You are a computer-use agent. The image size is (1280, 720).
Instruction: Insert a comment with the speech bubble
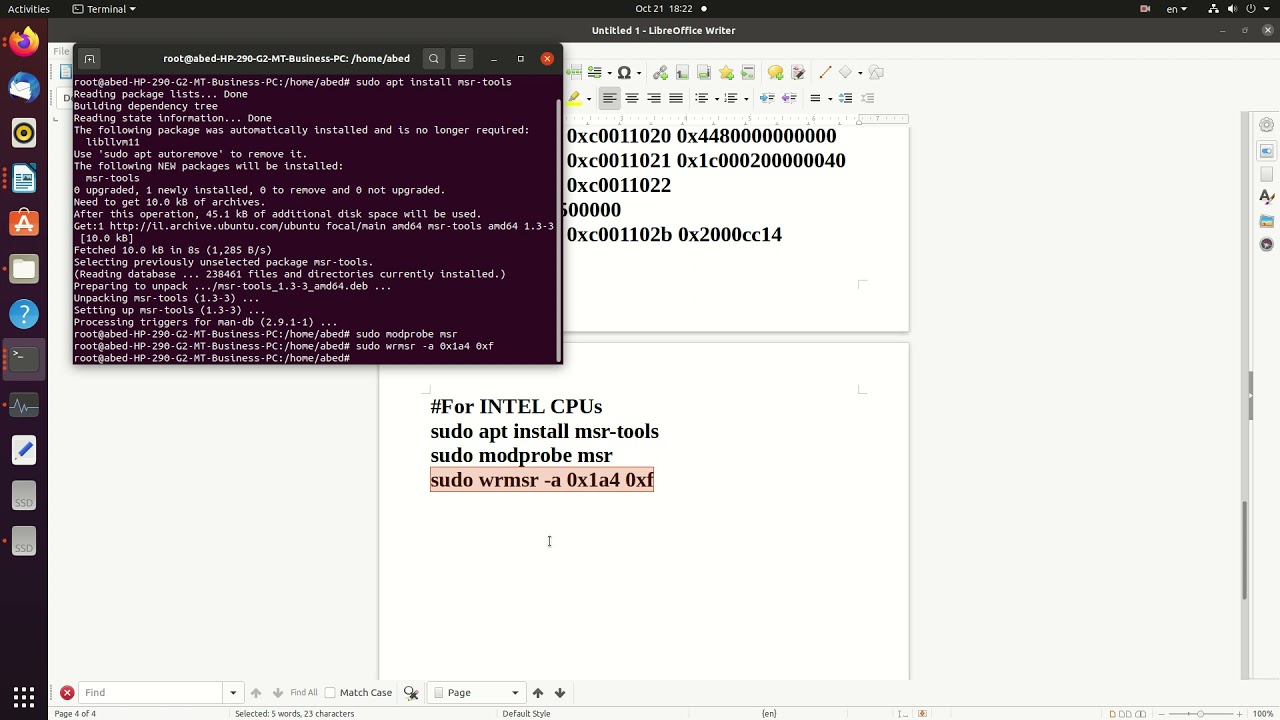pos(775,72)
